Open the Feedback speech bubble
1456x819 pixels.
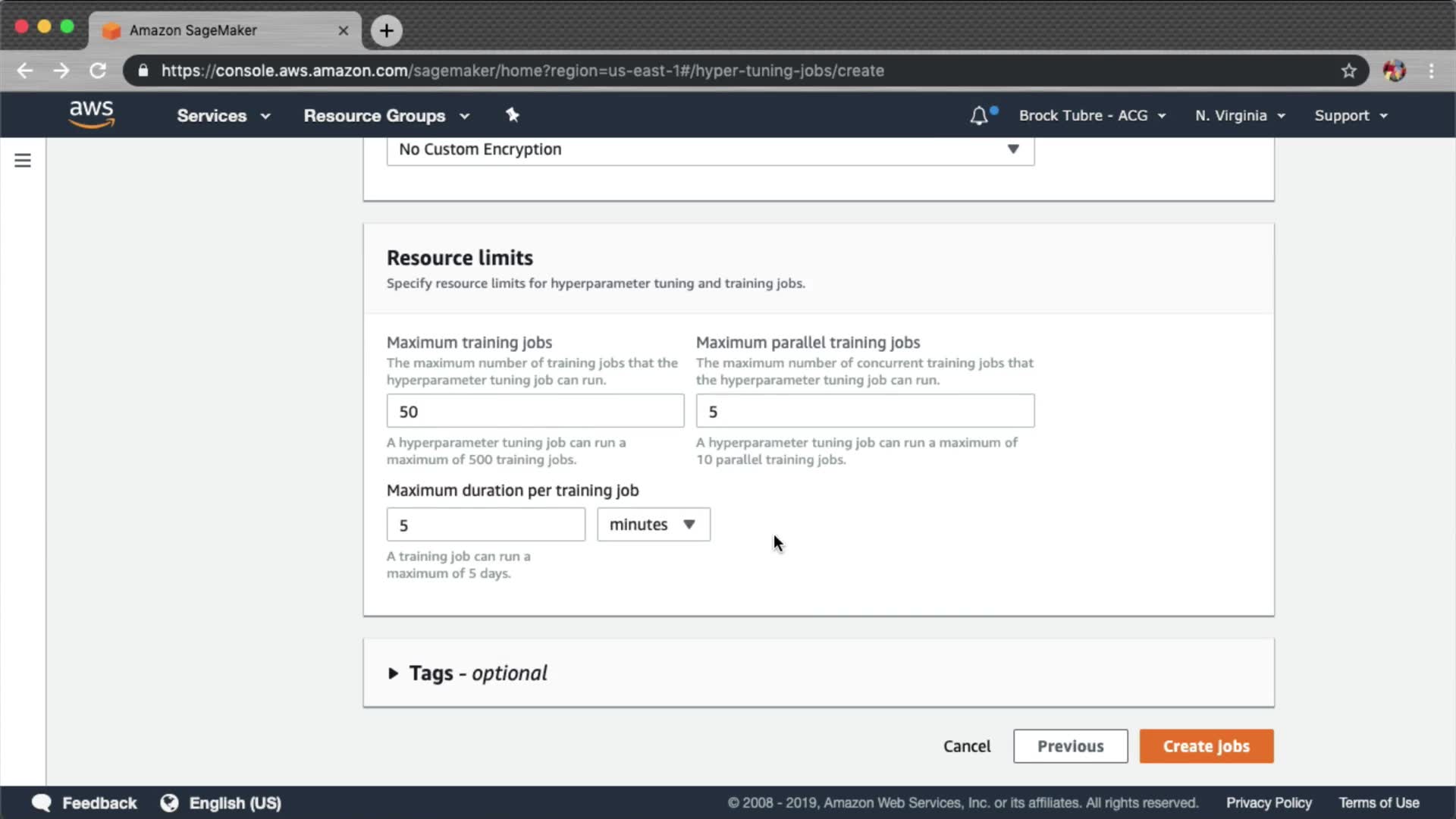point(42,802)
